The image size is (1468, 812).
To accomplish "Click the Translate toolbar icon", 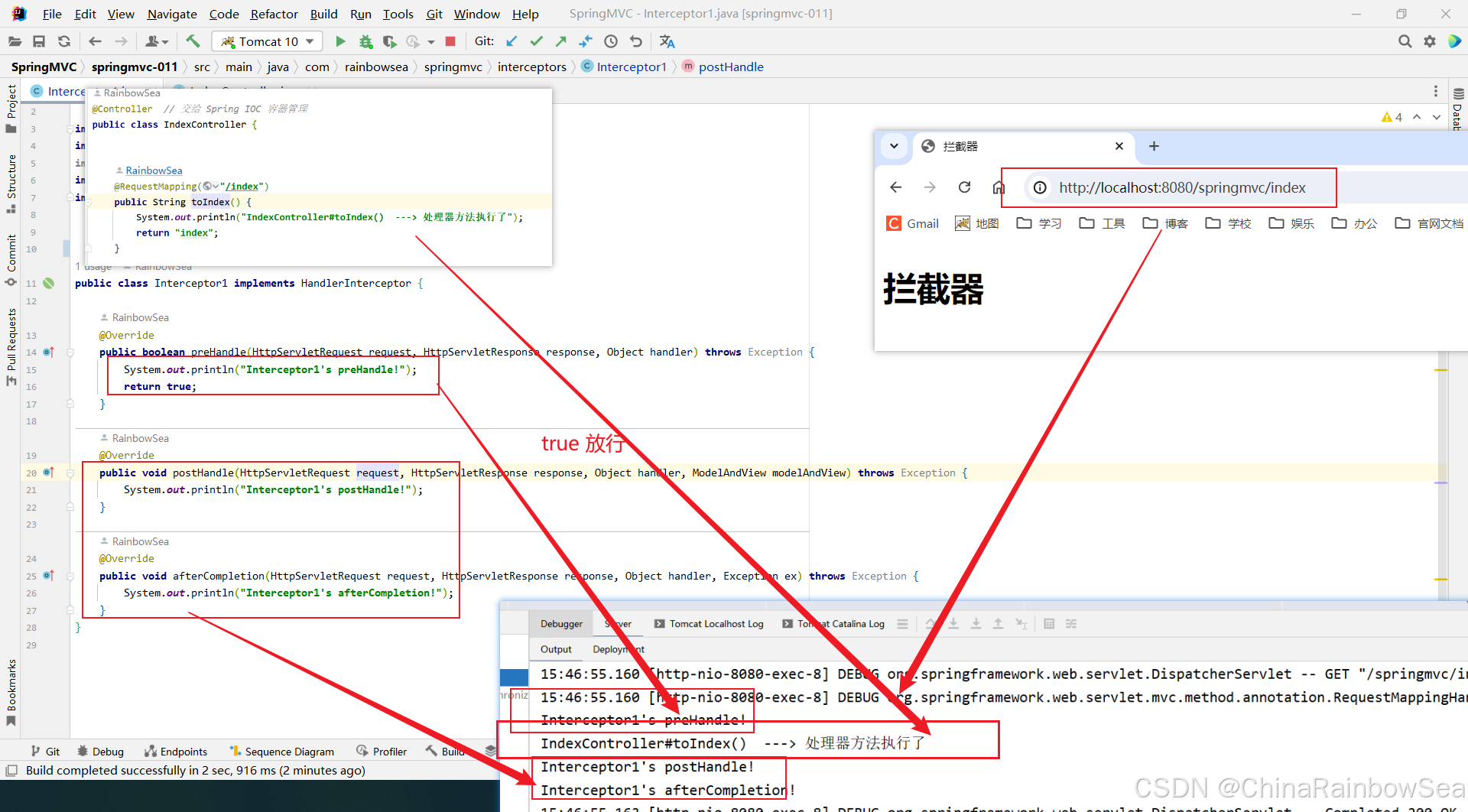I will tap(667, 41).
